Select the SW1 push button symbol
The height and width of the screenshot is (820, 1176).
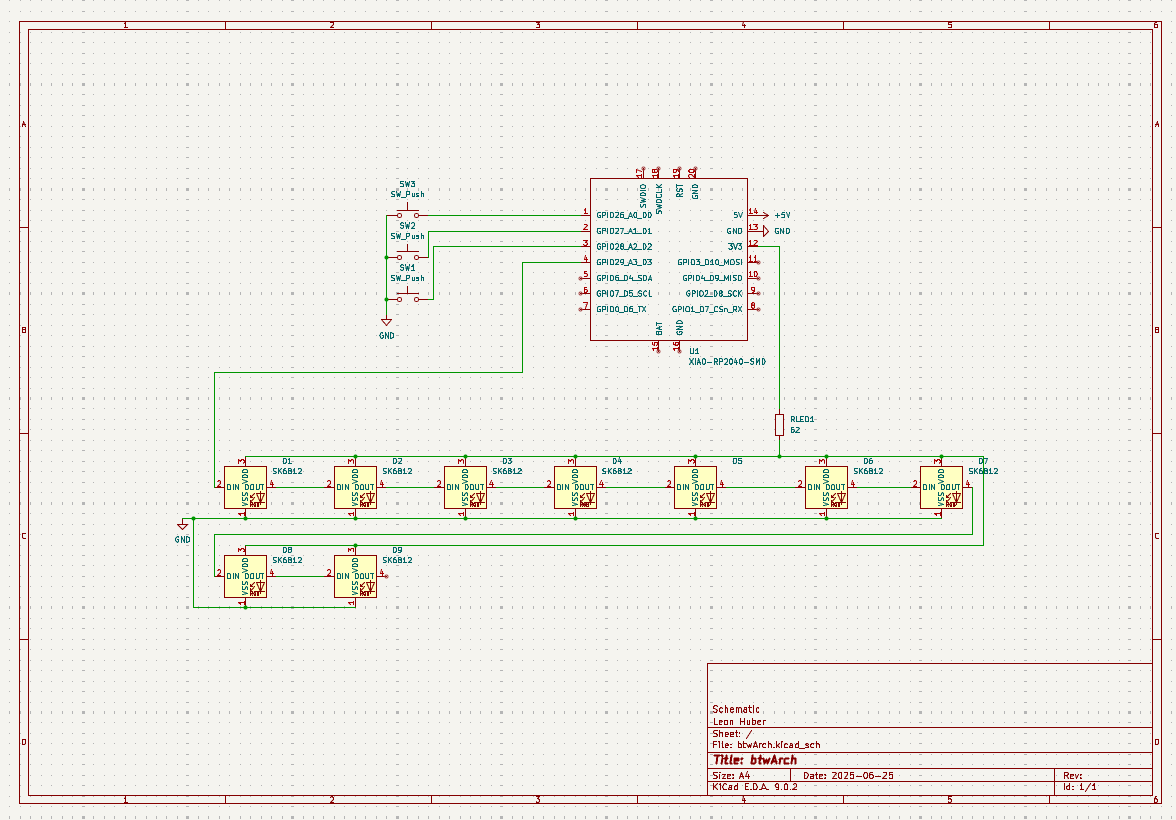tap(406, 296)
